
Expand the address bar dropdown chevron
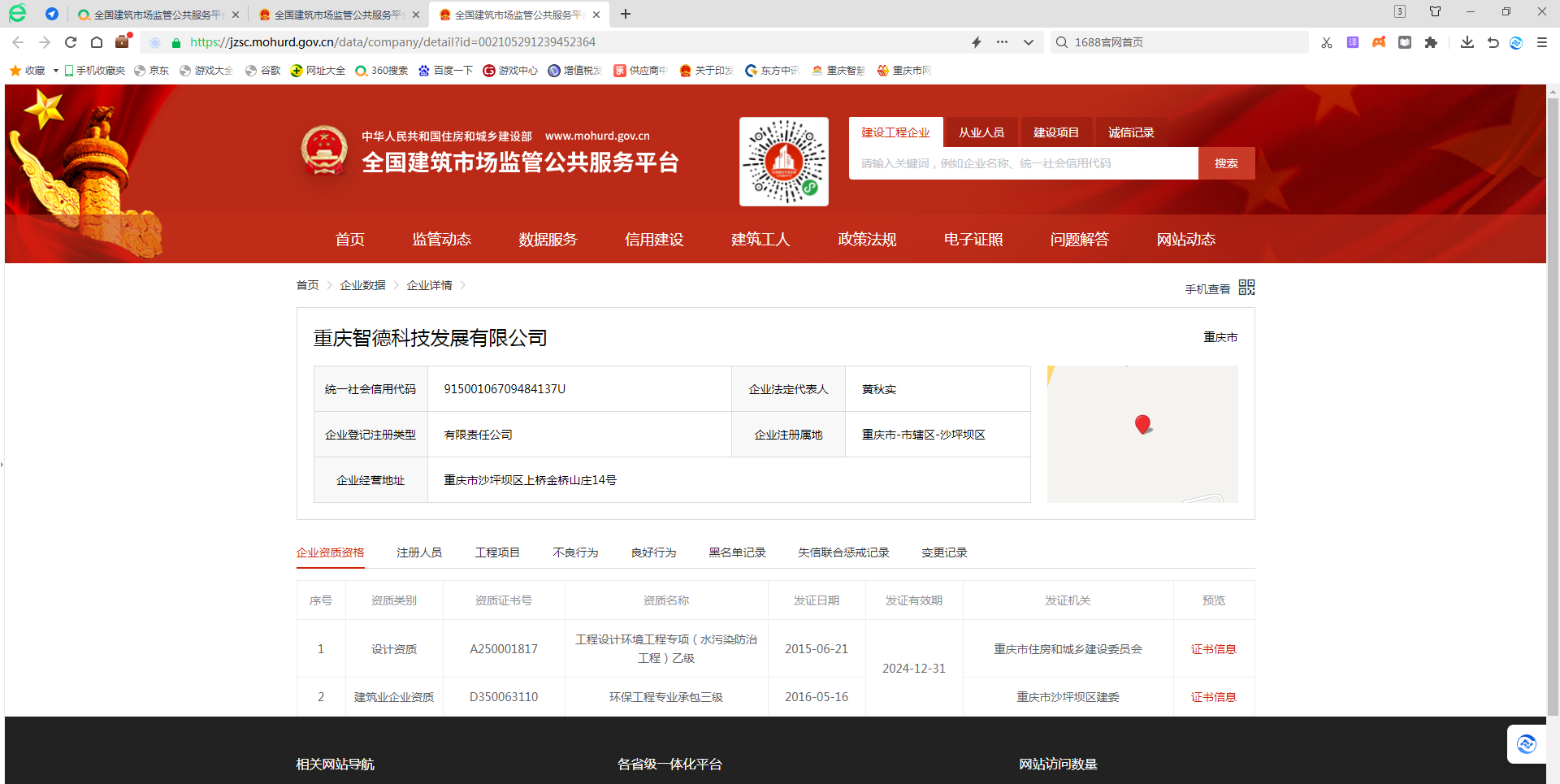pyautogui.click(x=1028, y=42)
